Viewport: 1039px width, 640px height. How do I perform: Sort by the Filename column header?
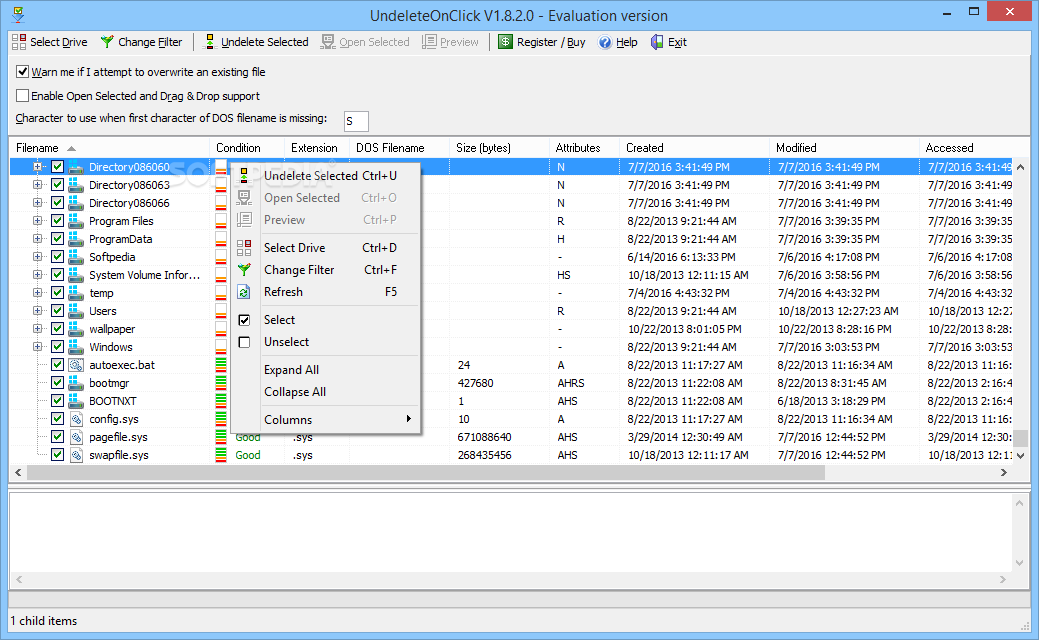(x=109, y=148)
